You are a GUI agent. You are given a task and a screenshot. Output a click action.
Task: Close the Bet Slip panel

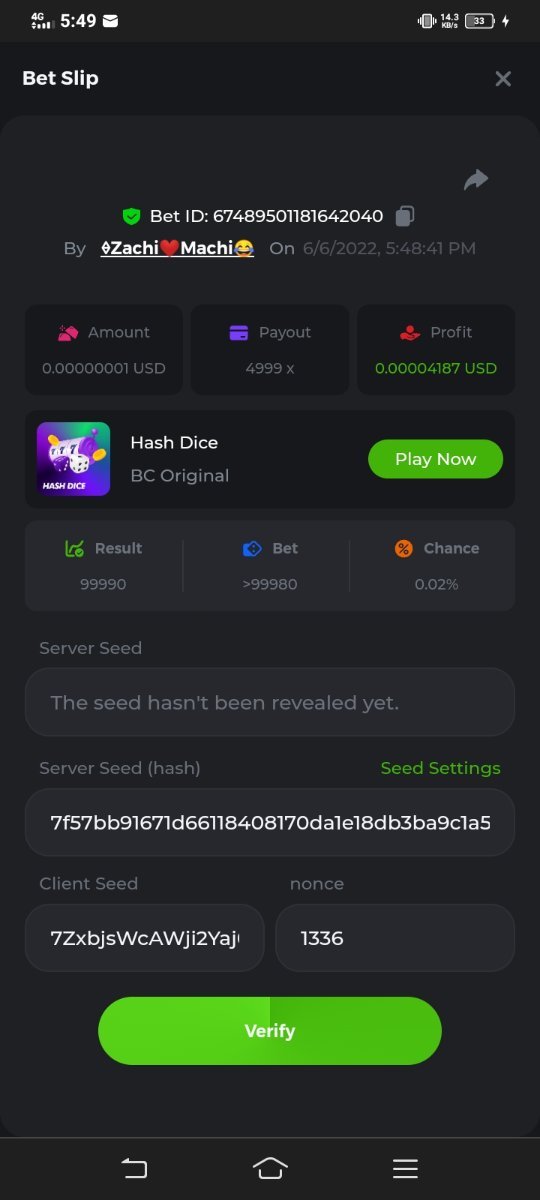[503, 78]
